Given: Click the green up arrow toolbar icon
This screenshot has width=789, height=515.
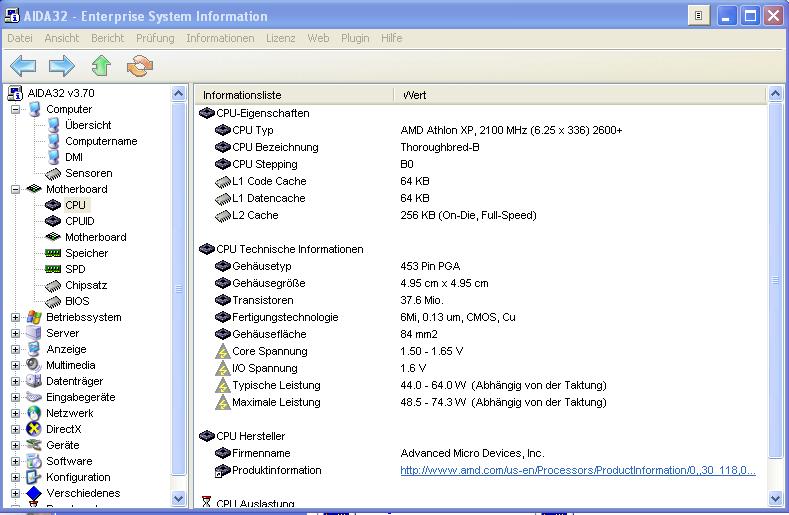Looking at the screenshot, I should point(101,66).
